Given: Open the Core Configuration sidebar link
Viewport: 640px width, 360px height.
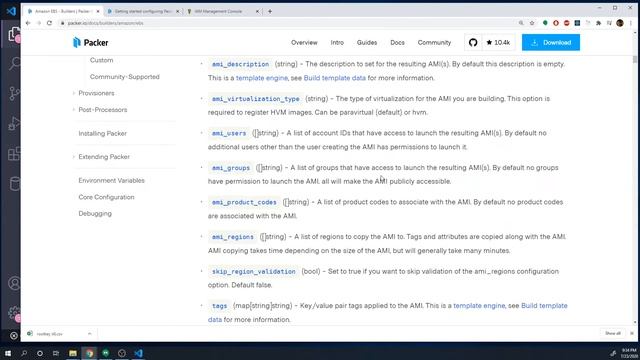Looking at the screenshot, I should pyautogui.click(x=106, y=197).
